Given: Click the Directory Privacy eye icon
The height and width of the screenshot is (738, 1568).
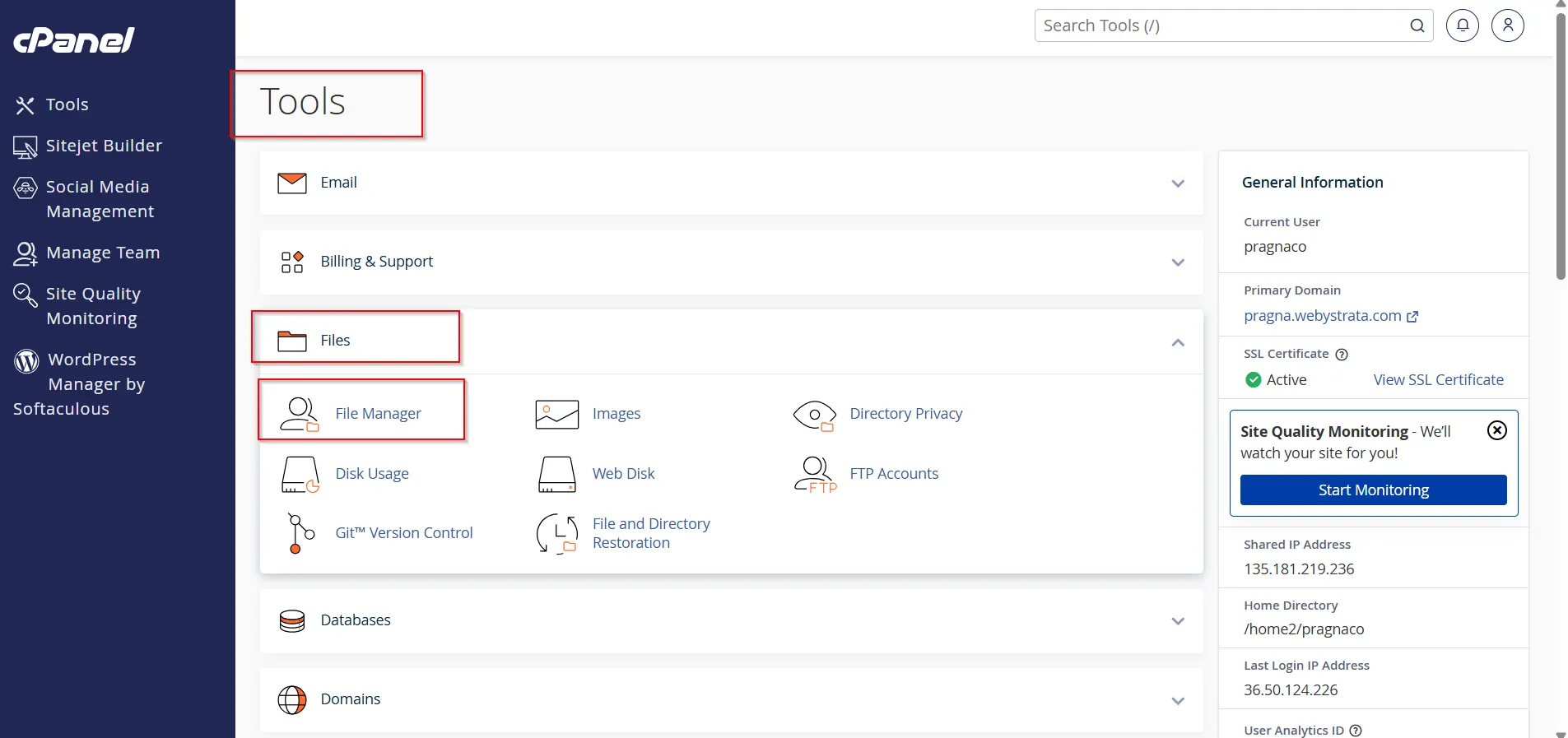Looking at the screenshot, I should [815, 415].
